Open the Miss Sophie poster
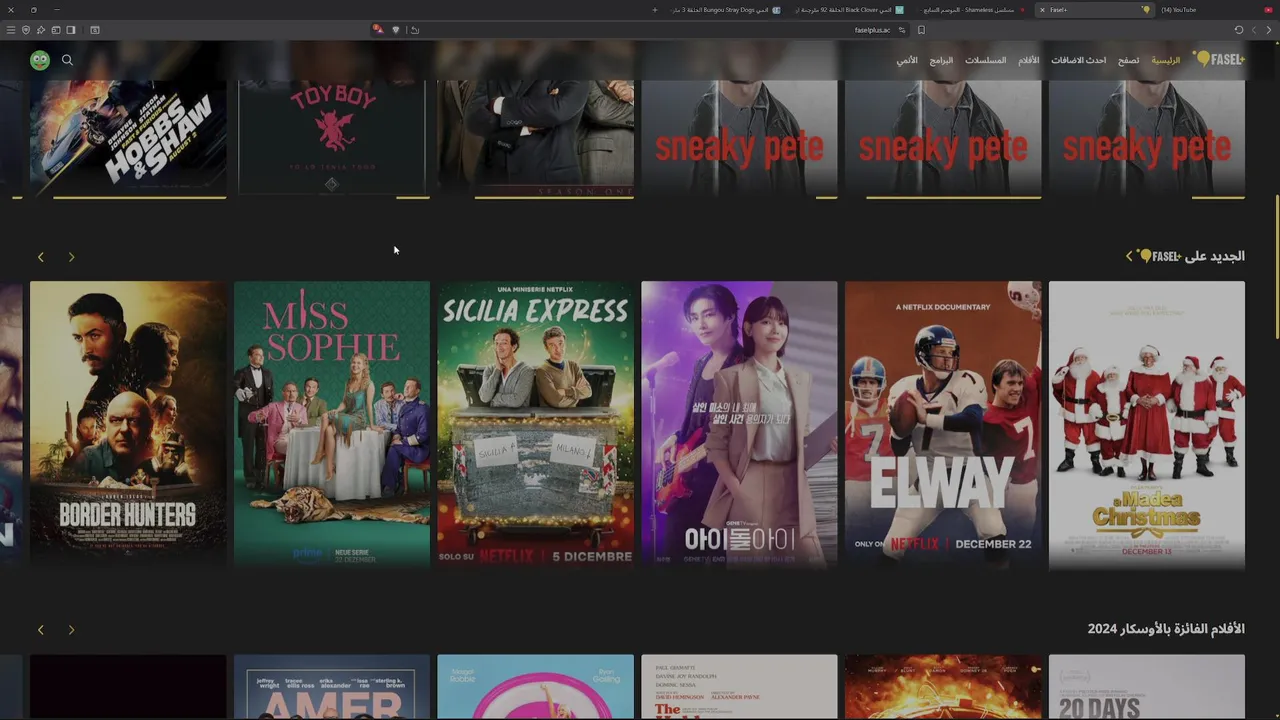Screen dimensions: 1280x720 click(332, 425)
